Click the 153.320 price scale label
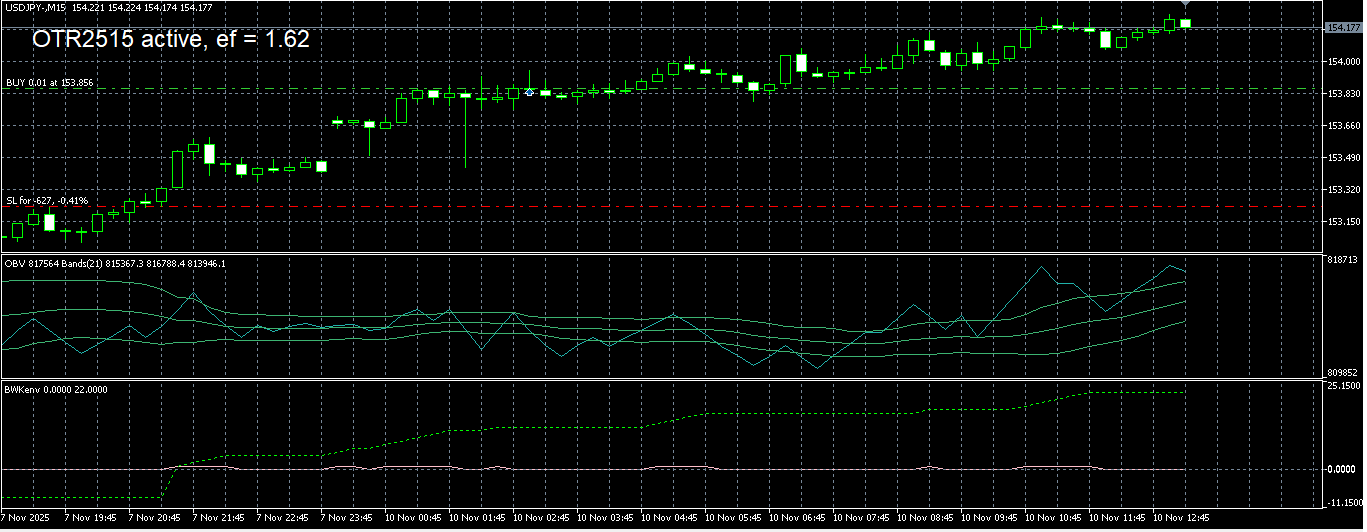The height and width of the screenshot is (532, 1367). (1342, 189)
